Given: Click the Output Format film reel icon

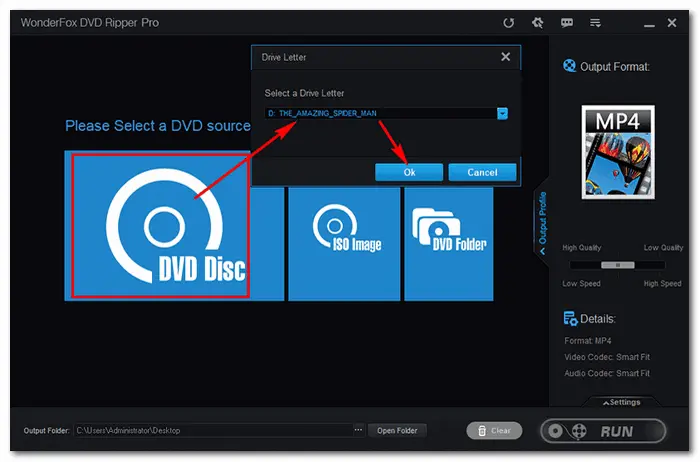Looking at the screenshot, I should (x=569, y=66).
